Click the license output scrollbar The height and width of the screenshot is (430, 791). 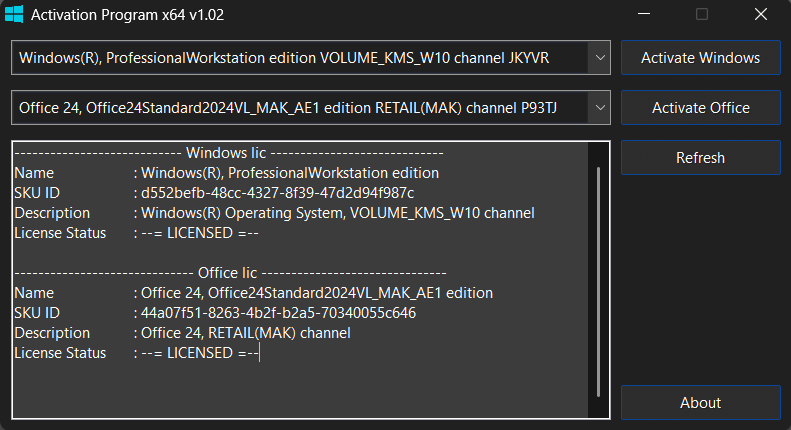pos(599,280)
